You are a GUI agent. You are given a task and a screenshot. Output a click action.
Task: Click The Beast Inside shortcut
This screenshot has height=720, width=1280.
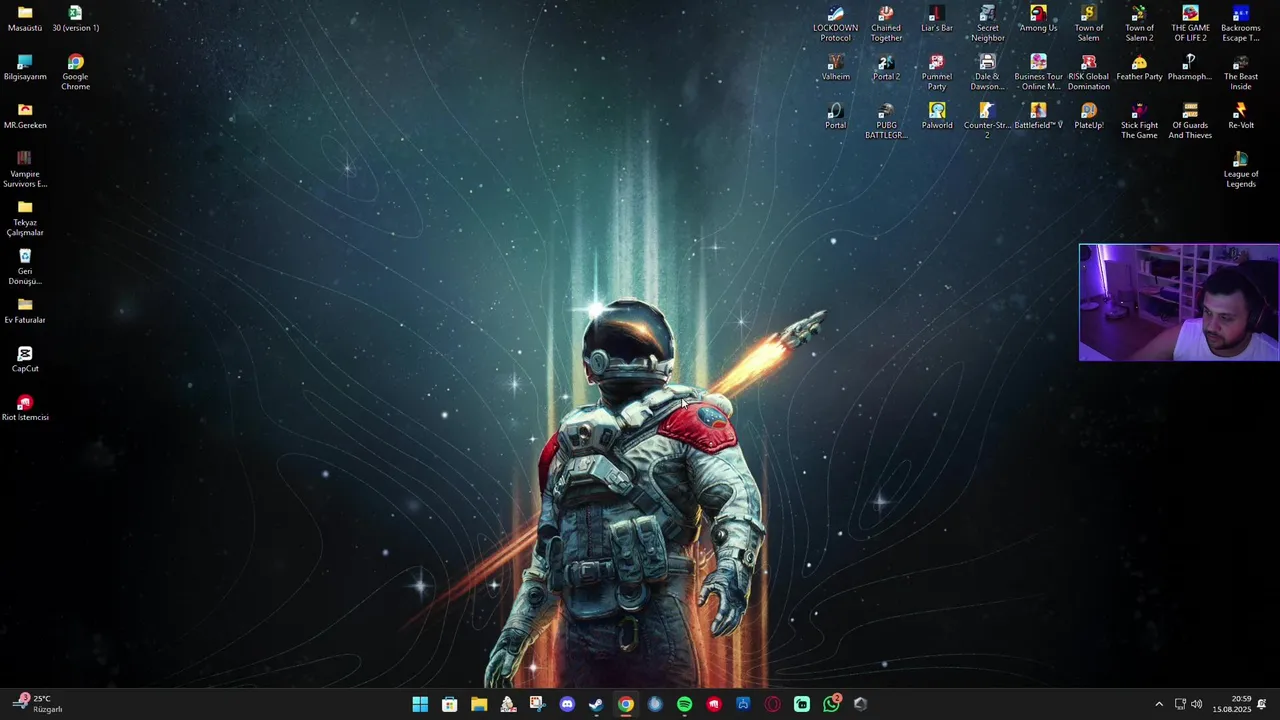(1241, 73)
